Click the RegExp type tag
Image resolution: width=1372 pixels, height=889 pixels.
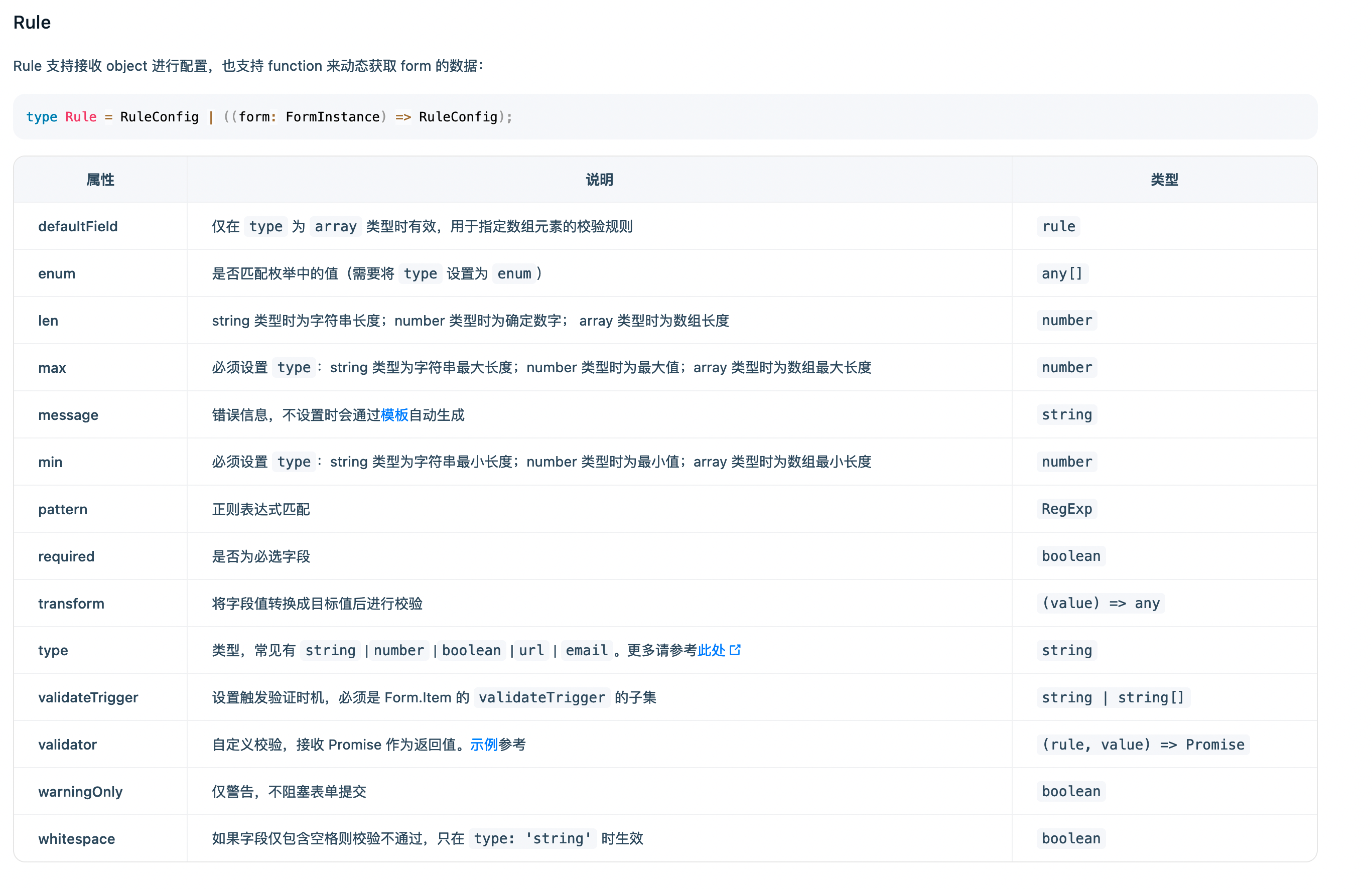1066,509
